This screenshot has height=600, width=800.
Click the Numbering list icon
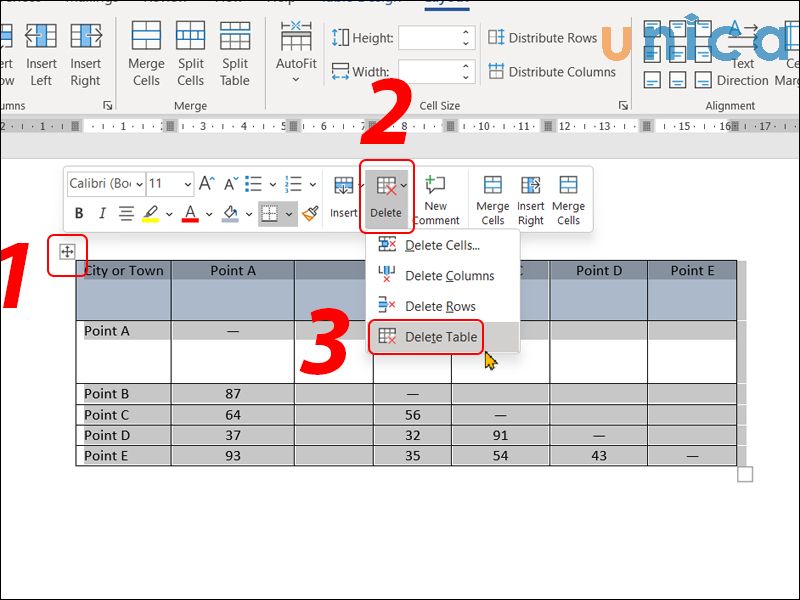pos(293,184)
